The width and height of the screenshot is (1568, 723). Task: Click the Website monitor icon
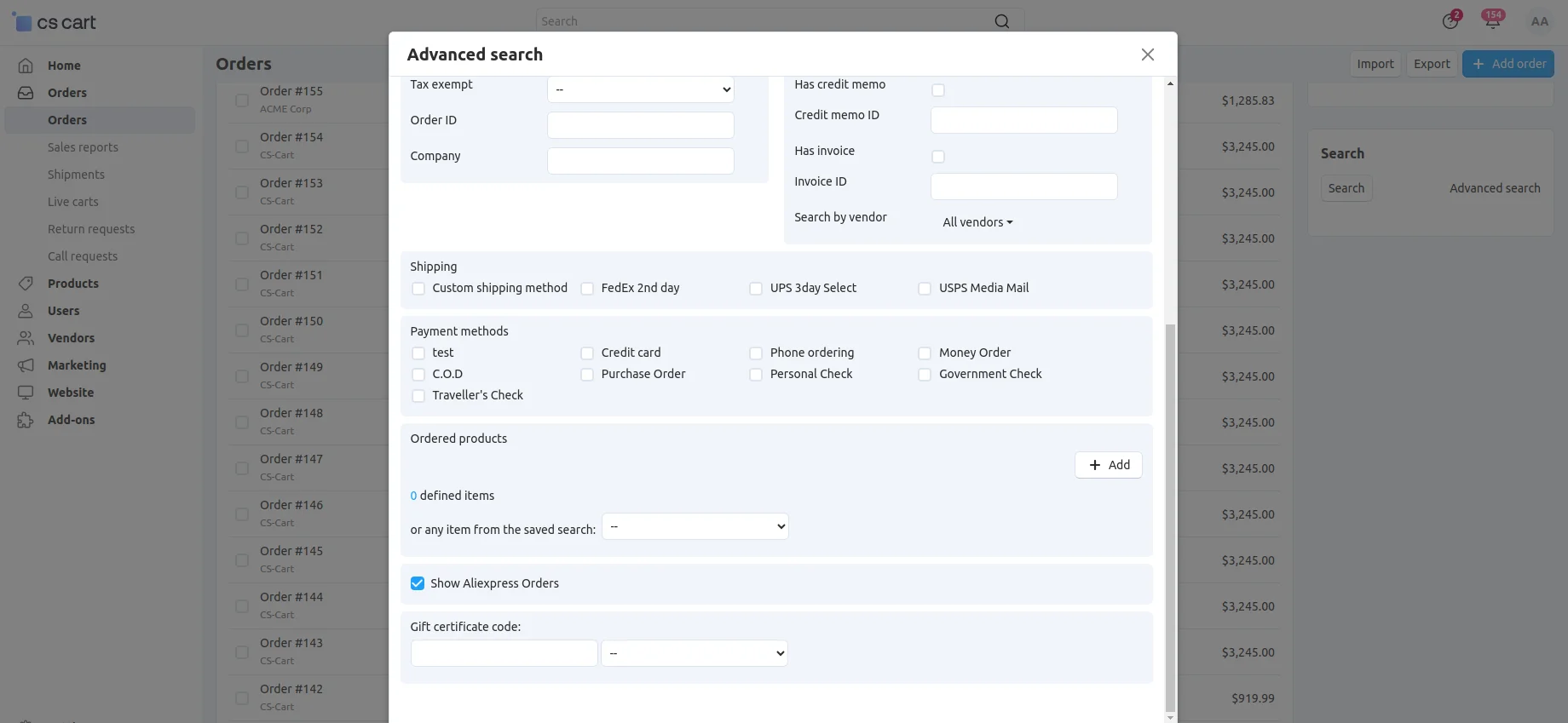tap(26, 393)
